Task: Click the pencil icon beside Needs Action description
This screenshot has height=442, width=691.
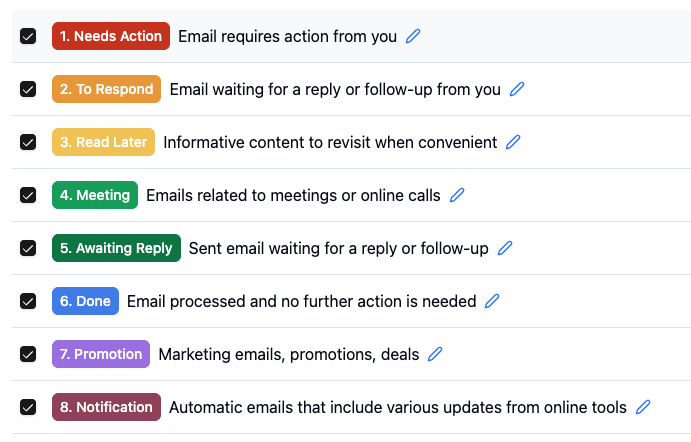Action: (413, 36)
